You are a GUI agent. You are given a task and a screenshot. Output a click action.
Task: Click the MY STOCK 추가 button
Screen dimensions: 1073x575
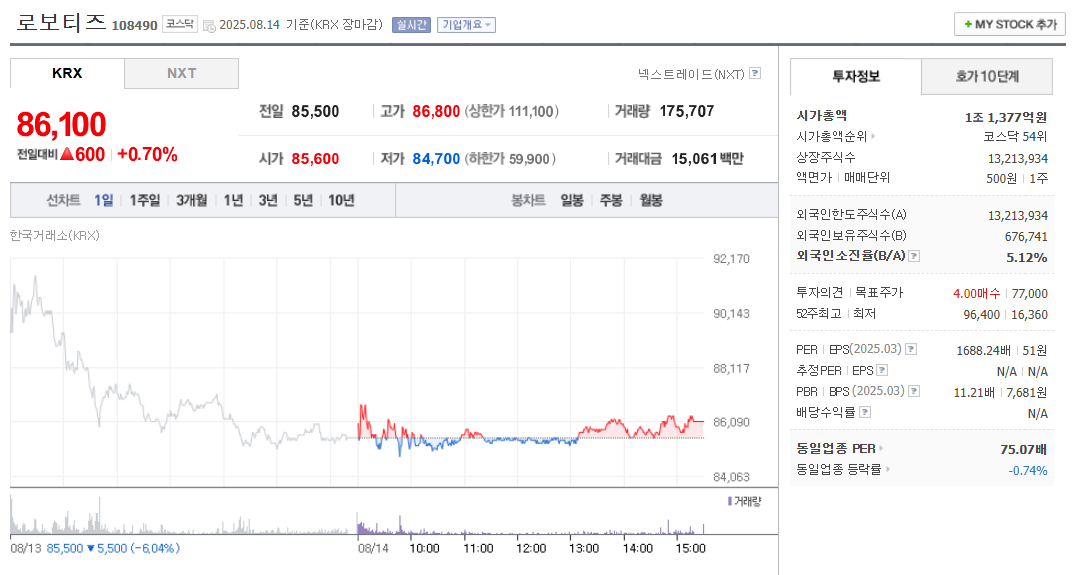click(x=1009, y=24)
